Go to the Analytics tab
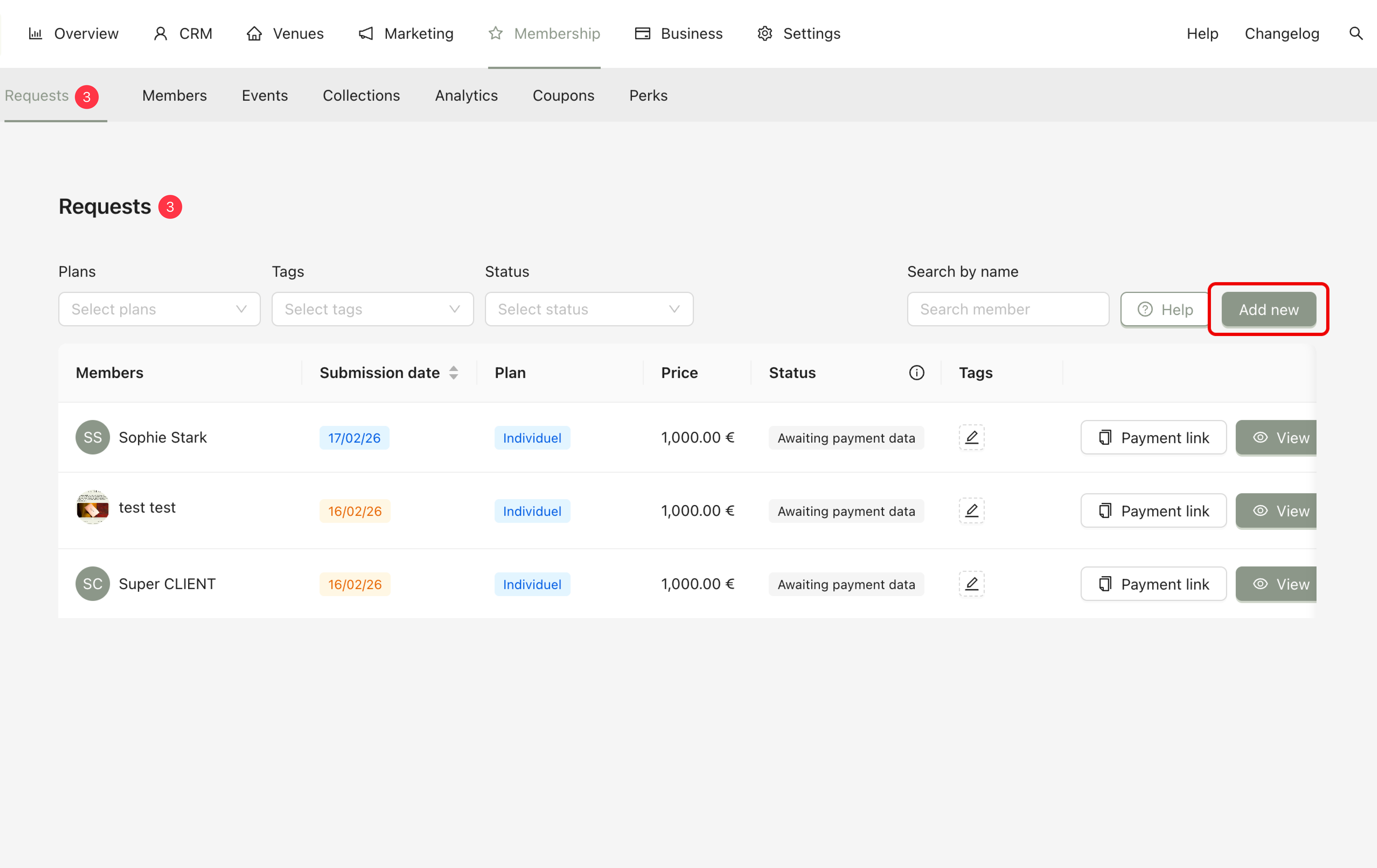This screenshot has height=868, width=1377. tap(466, 96)
